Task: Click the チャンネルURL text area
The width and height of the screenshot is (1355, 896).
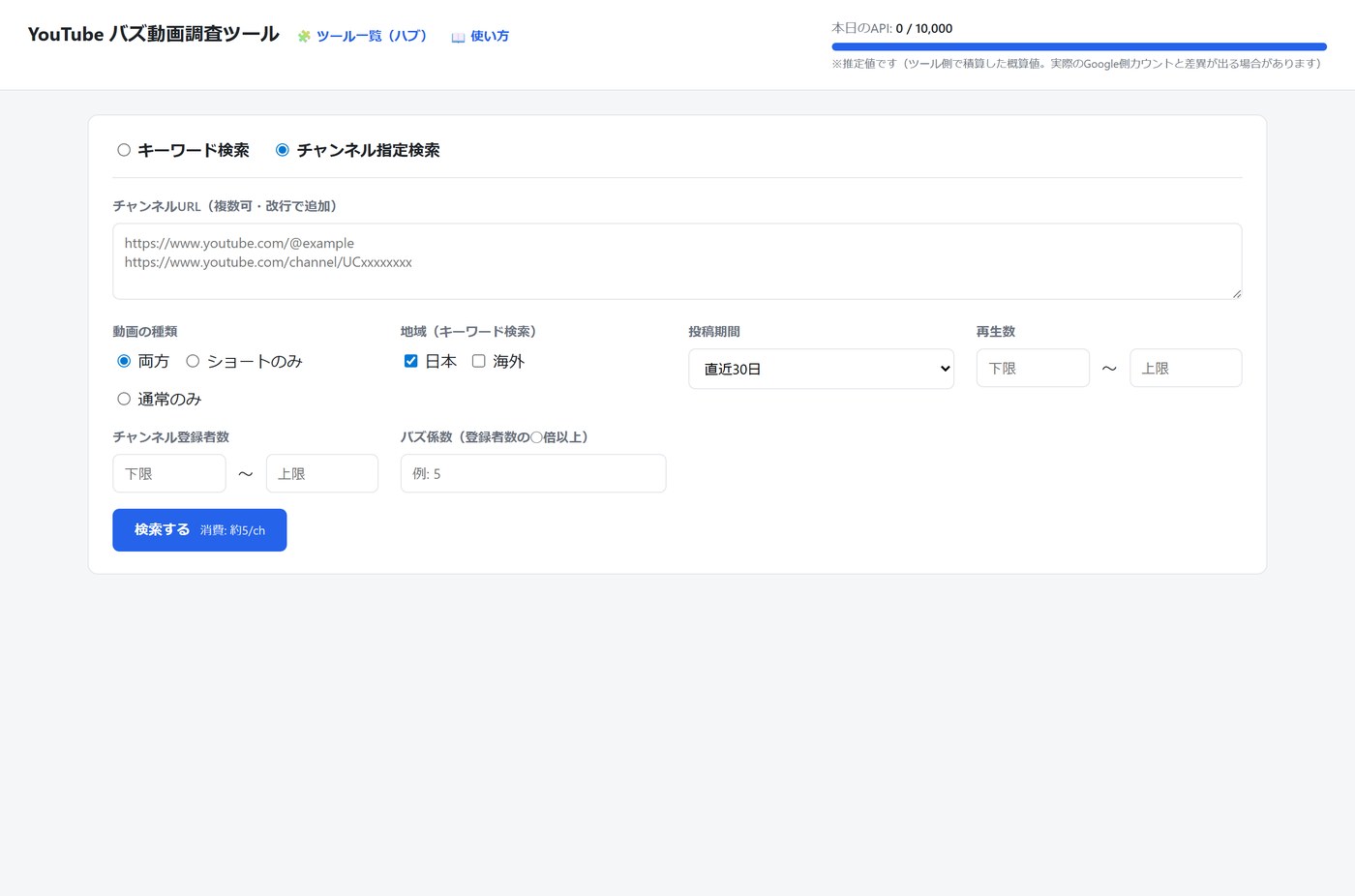Action: coord(677,261)
